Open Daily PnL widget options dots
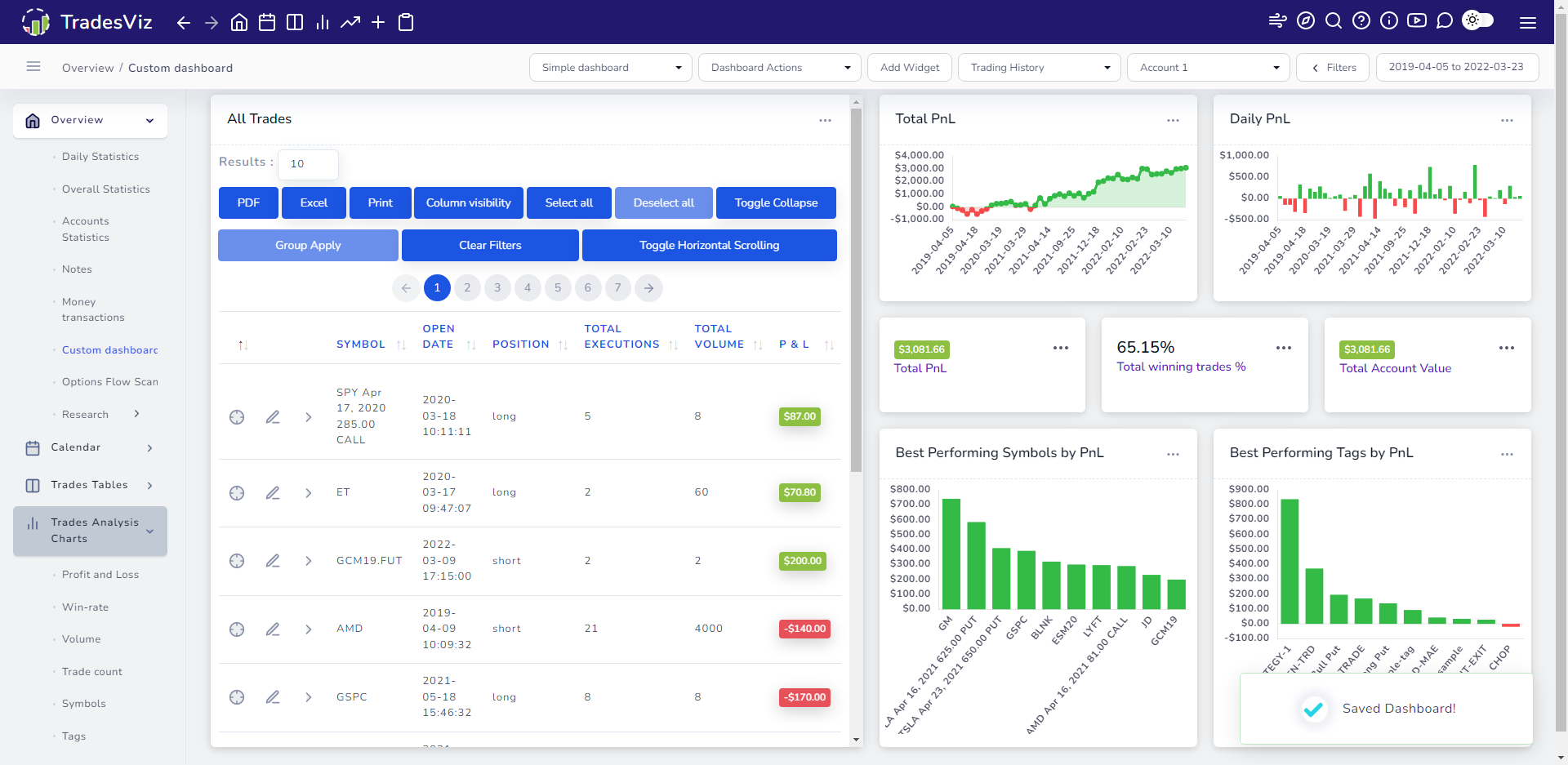This screenshot has height=765, width=1568. pyautogui.click(x=1507, y=120)
